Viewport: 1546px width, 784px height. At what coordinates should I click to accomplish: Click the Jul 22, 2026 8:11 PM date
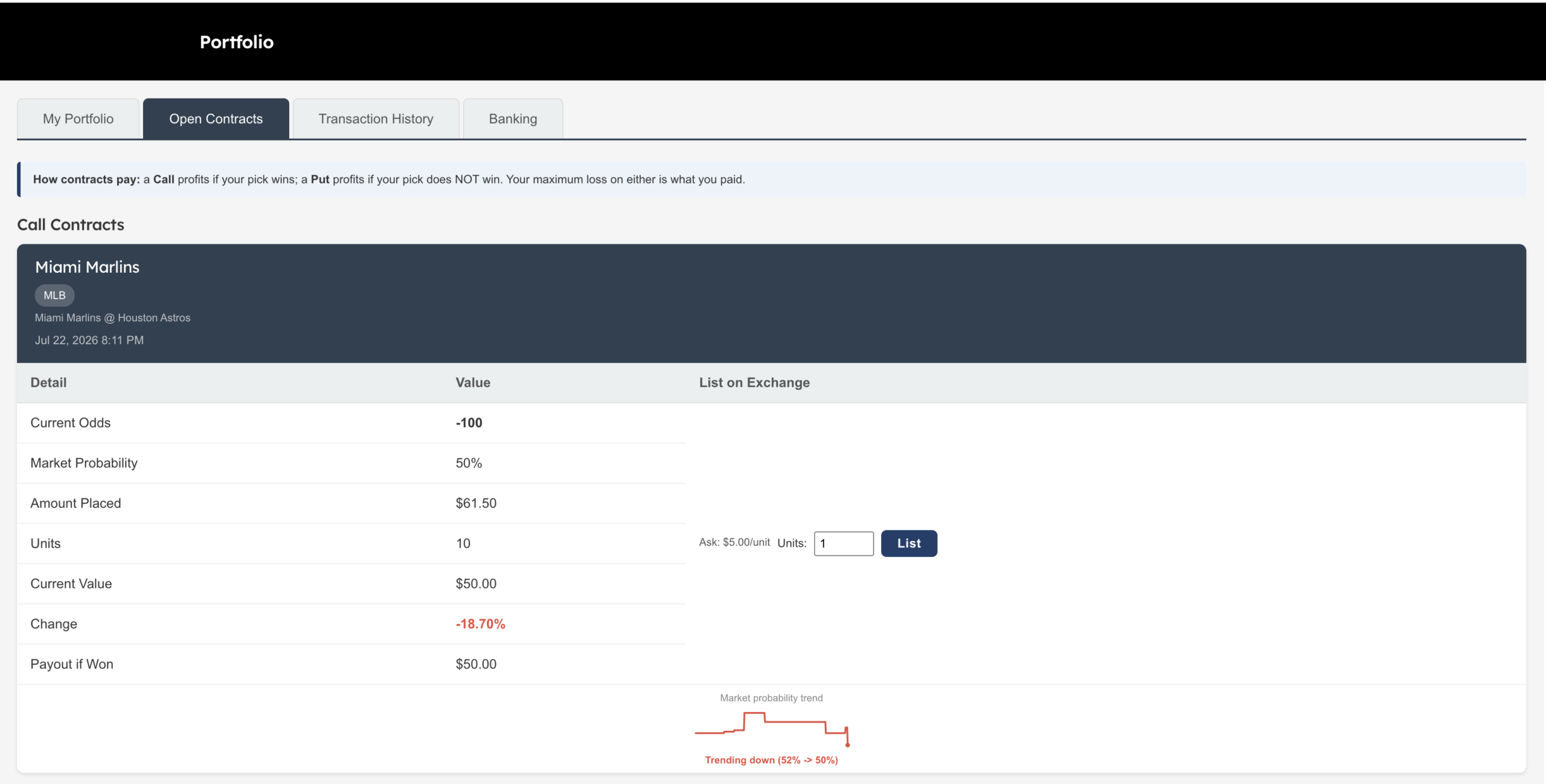coord(89,340)
